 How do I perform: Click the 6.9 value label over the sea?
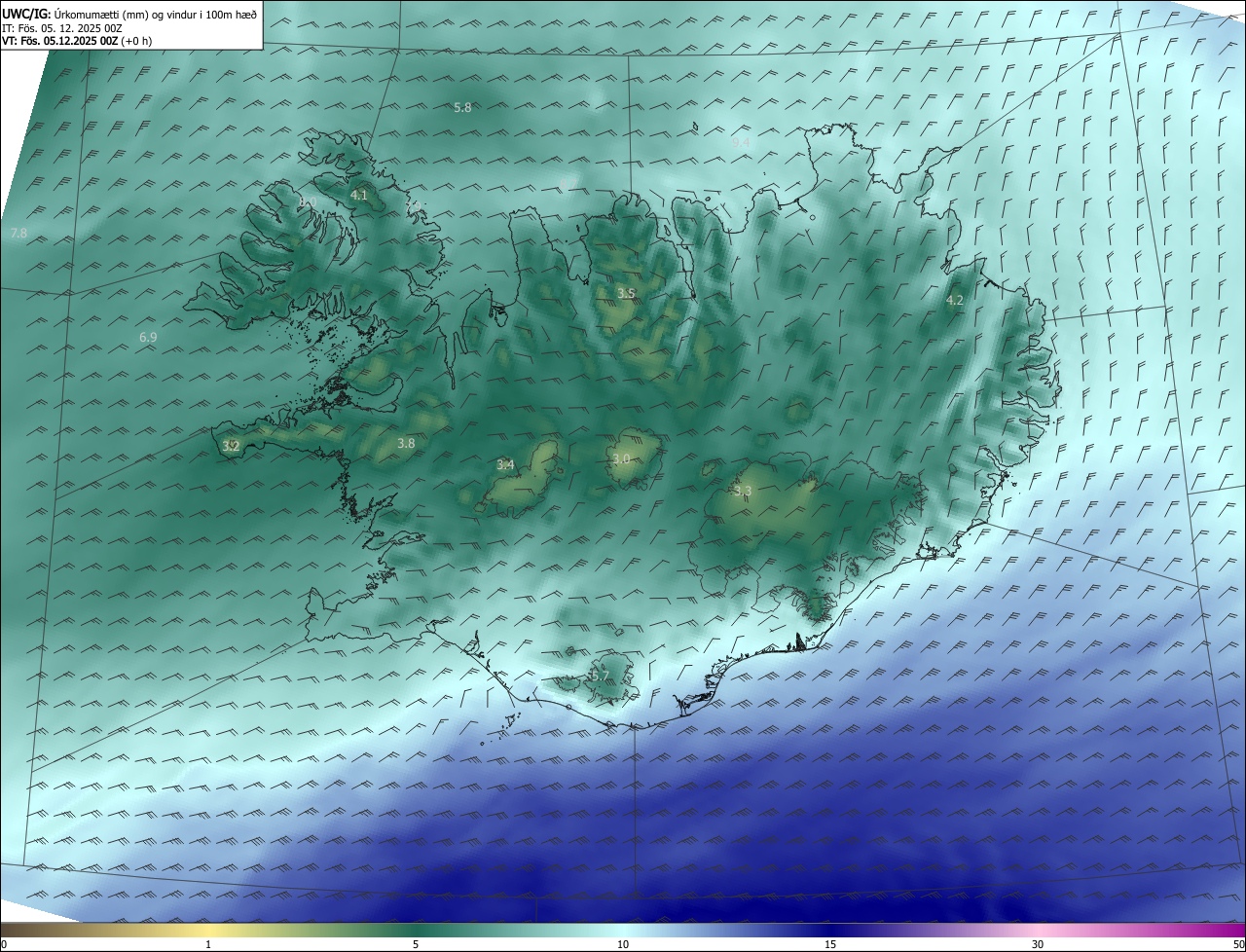pyautogui.click(x=148, y=338)
